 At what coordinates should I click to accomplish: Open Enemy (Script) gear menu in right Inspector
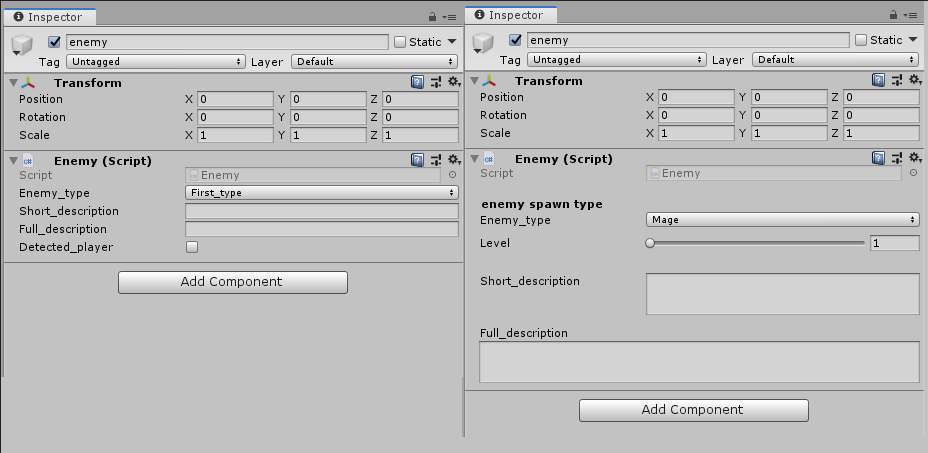(915, 158)
